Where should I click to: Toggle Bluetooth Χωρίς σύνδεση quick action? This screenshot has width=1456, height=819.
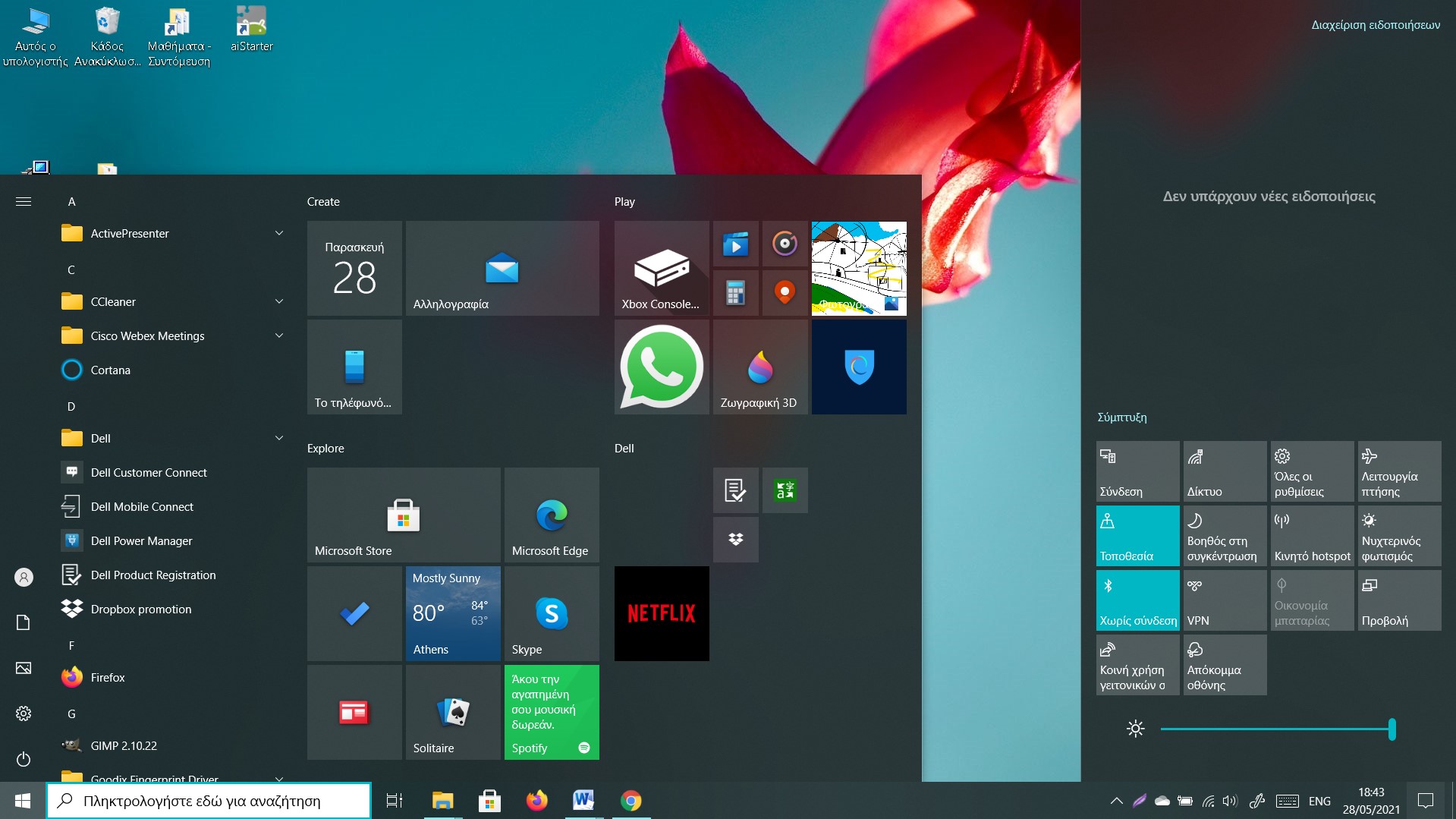(1137, 600)
